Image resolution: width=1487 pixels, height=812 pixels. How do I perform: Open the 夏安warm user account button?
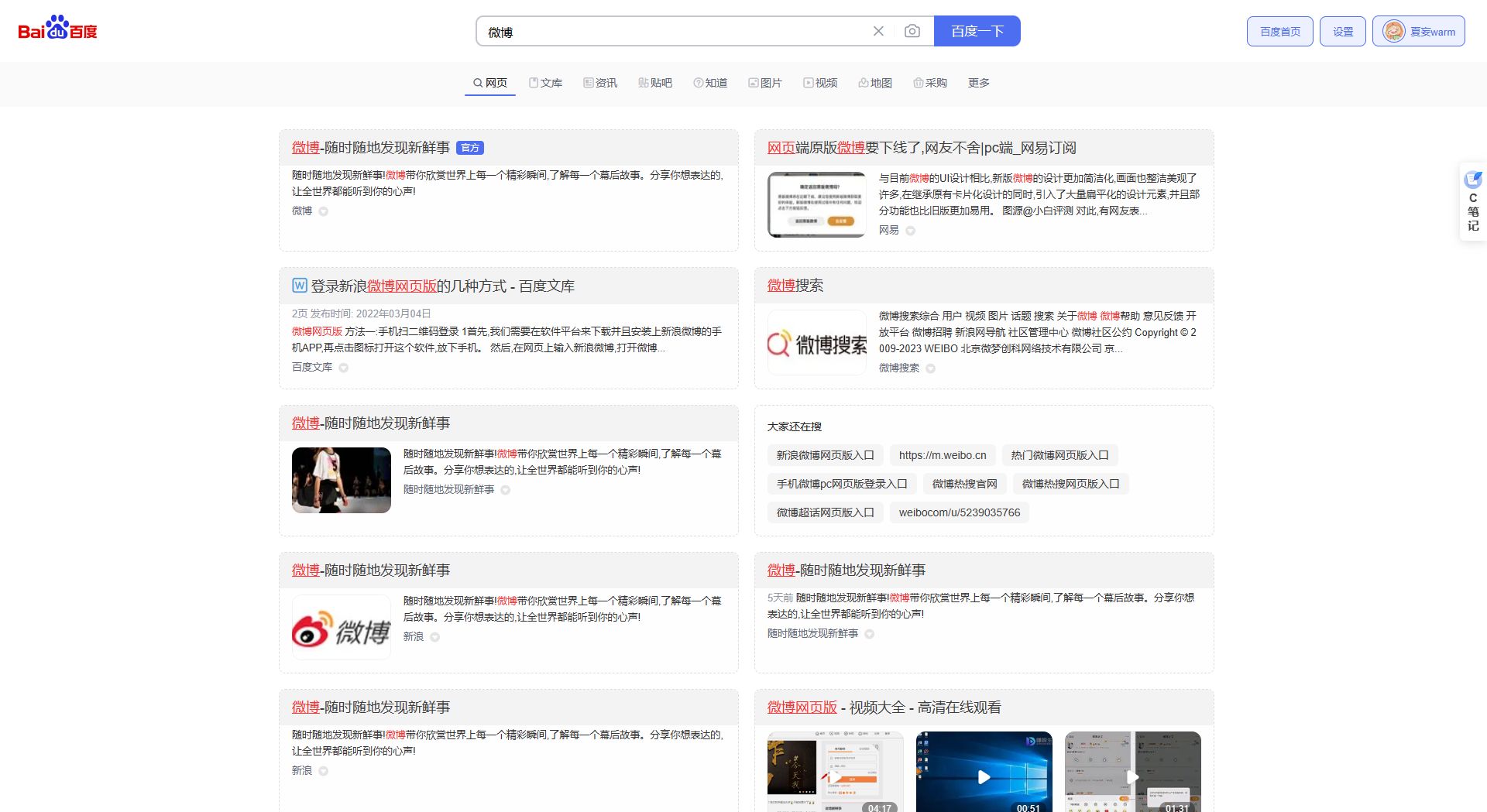click(1419, 32)
